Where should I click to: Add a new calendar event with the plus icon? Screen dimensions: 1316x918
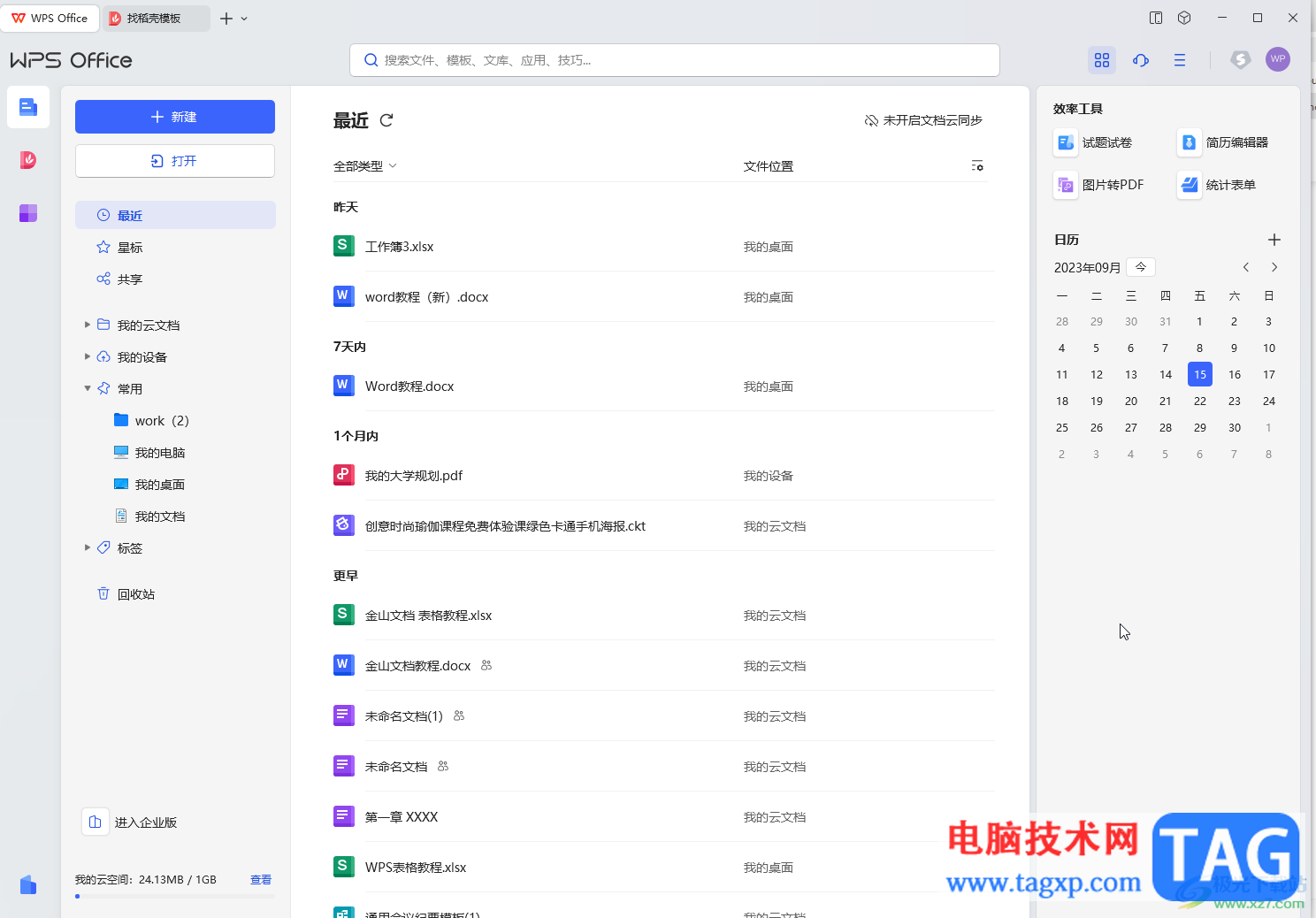[1274, 240]
